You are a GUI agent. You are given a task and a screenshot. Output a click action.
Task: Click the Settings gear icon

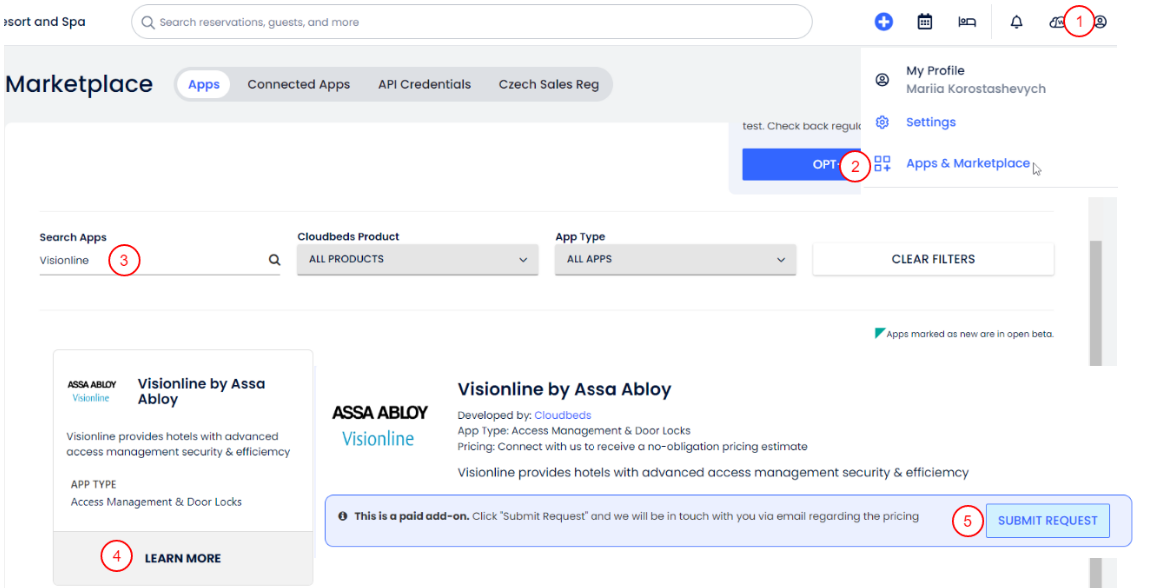coord(882,122)
